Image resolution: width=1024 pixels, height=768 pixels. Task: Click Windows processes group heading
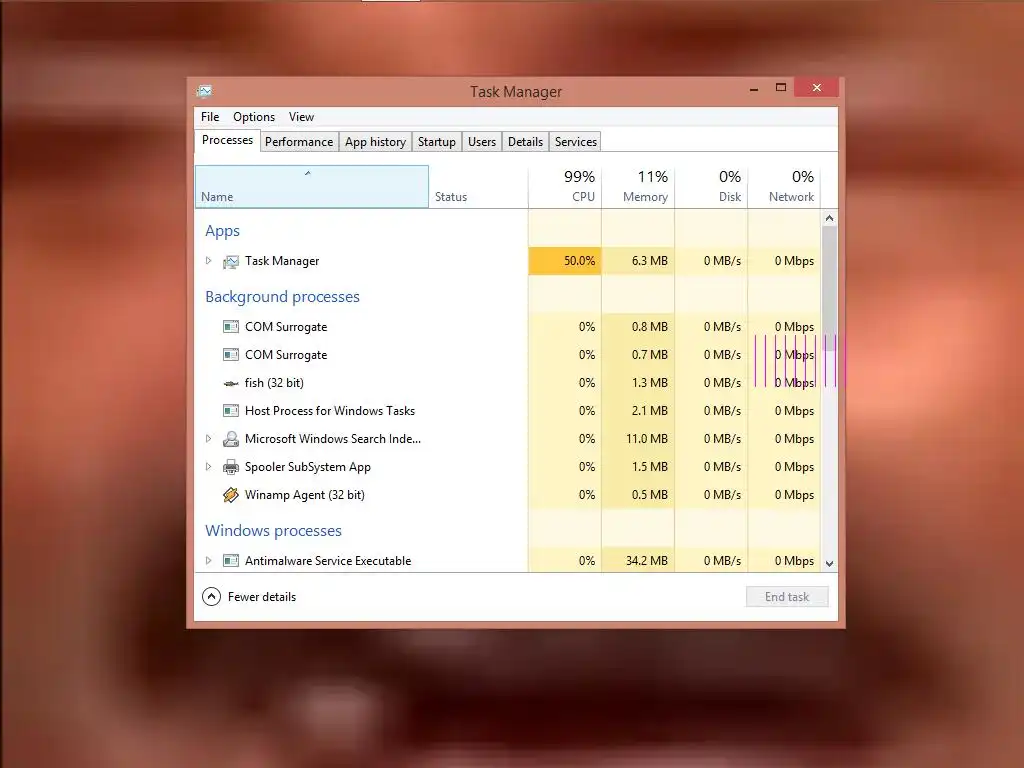tap(273, 530)
